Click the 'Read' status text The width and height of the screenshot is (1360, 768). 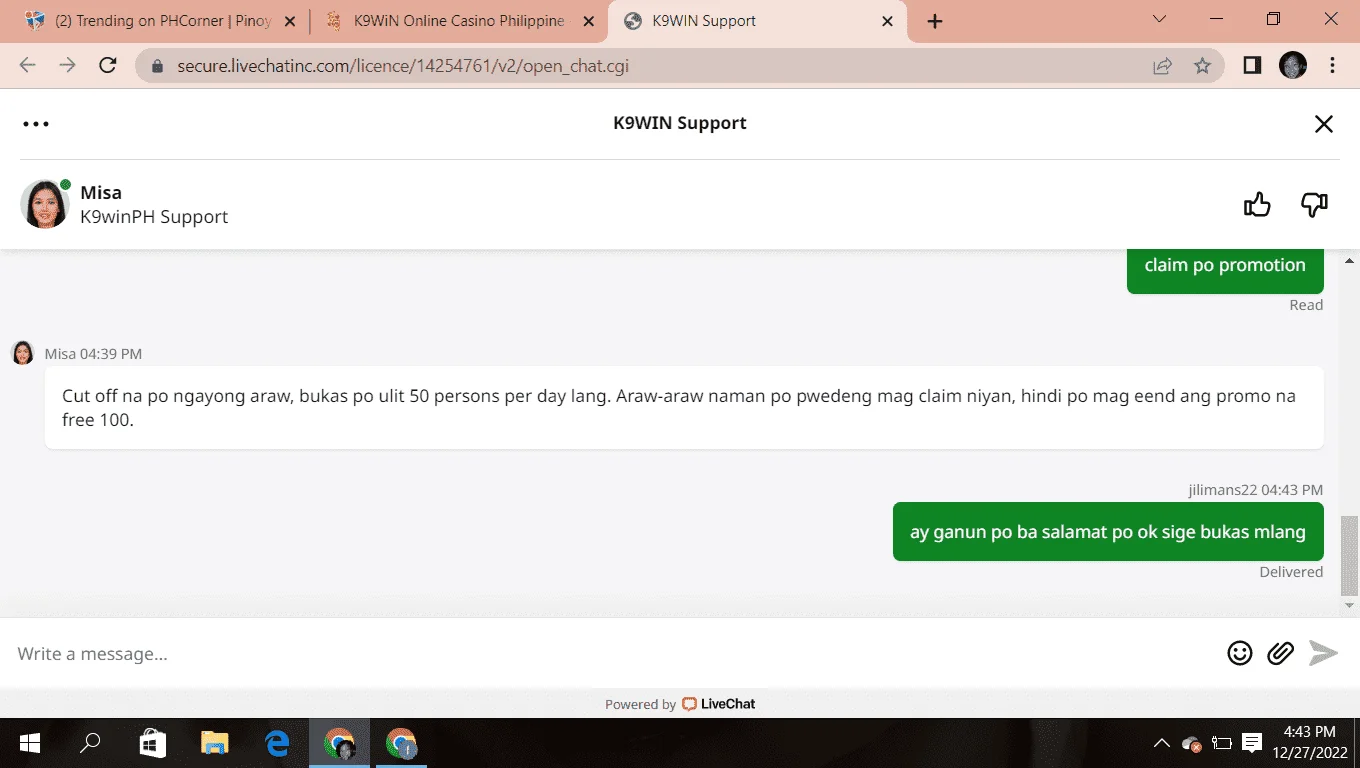pos(1306,305)
